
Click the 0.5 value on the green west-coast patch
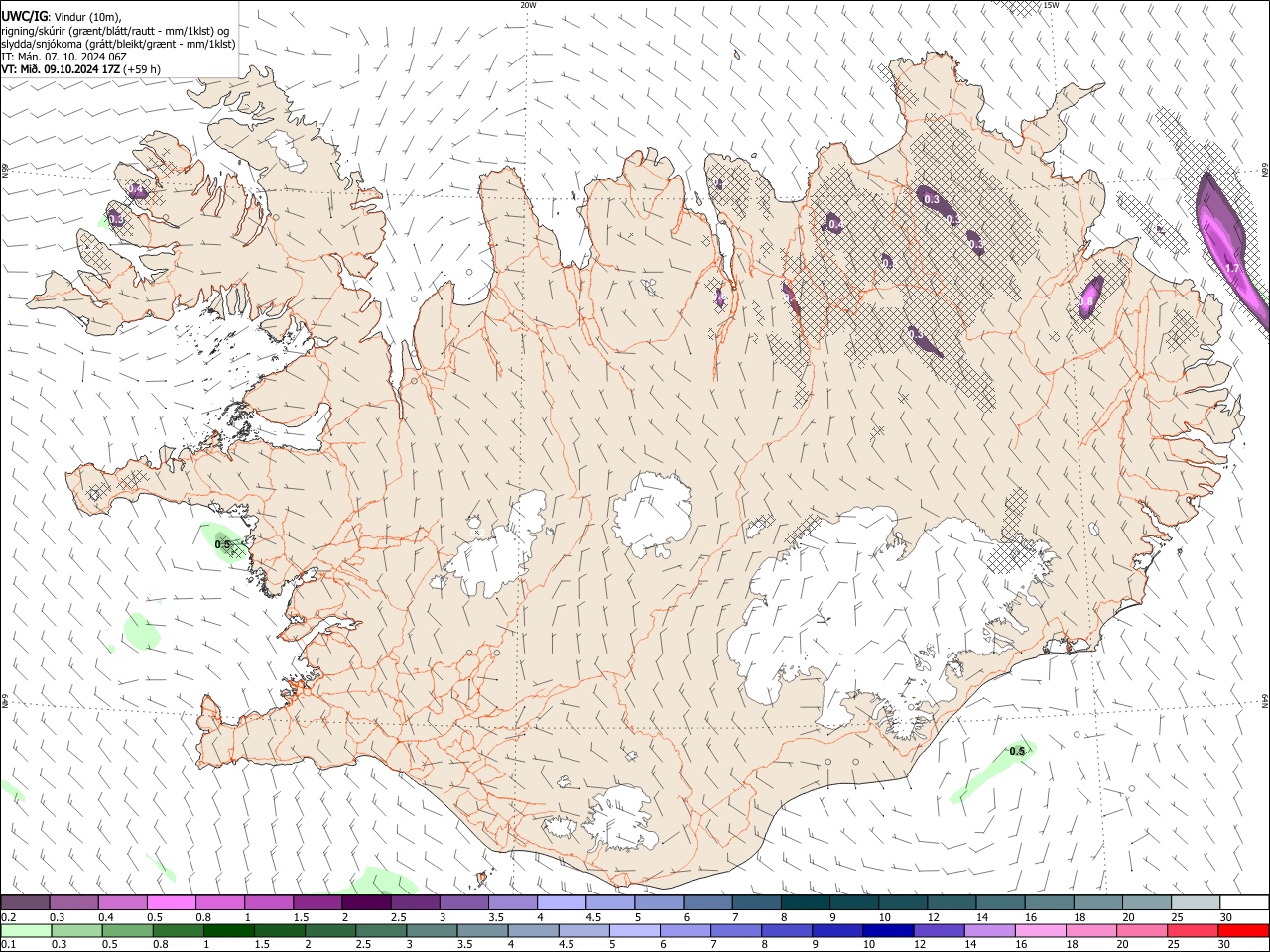[222, 544]
